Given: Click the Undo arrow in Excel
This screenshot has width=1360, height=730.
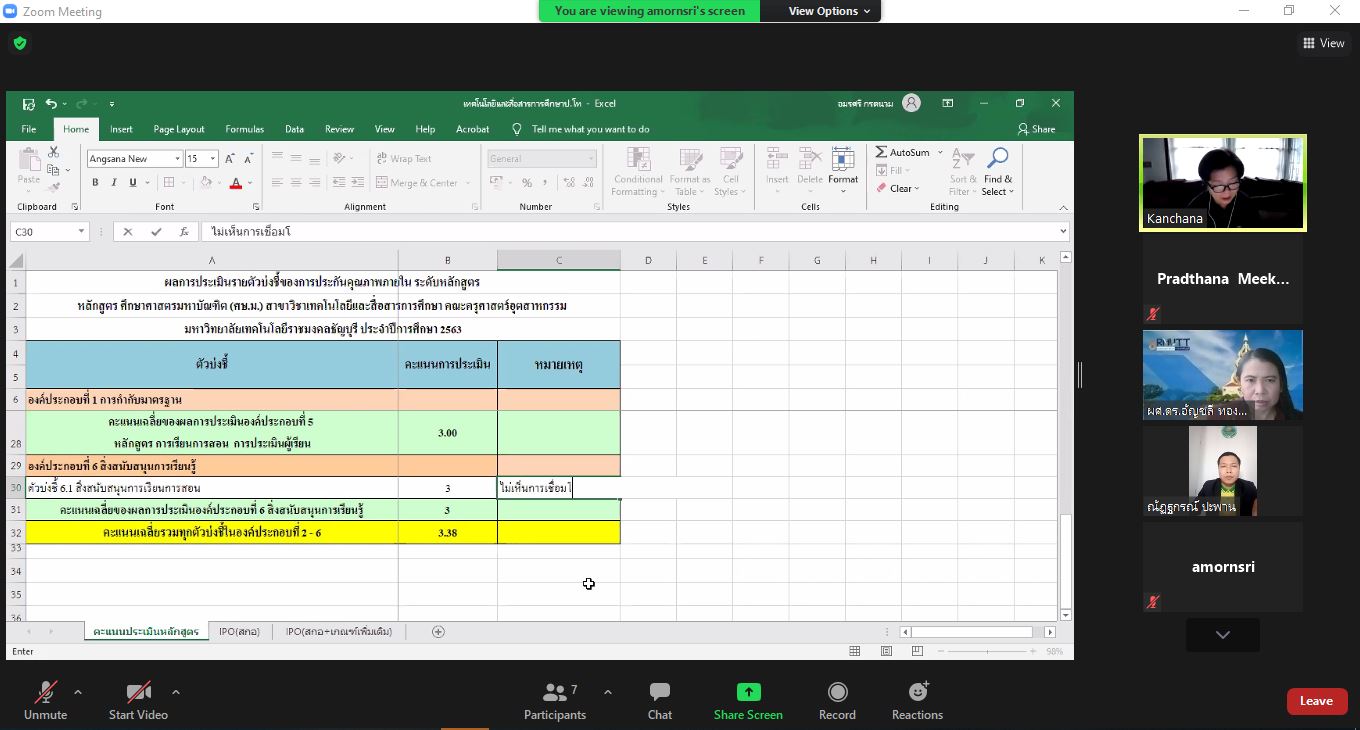Looking at the screenshot, I should click(51, 103).
